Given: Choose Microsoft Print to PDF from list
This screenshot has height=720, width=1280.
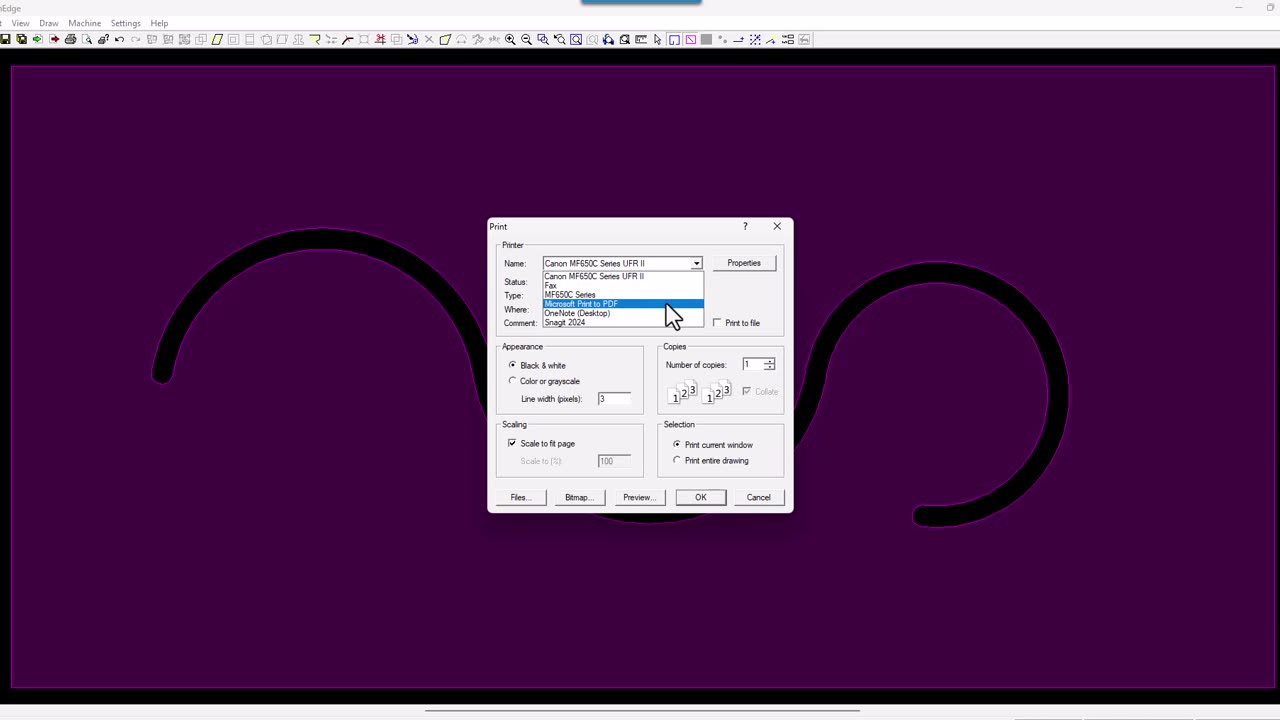Looking at the screenshot, I should pos(622,304).
